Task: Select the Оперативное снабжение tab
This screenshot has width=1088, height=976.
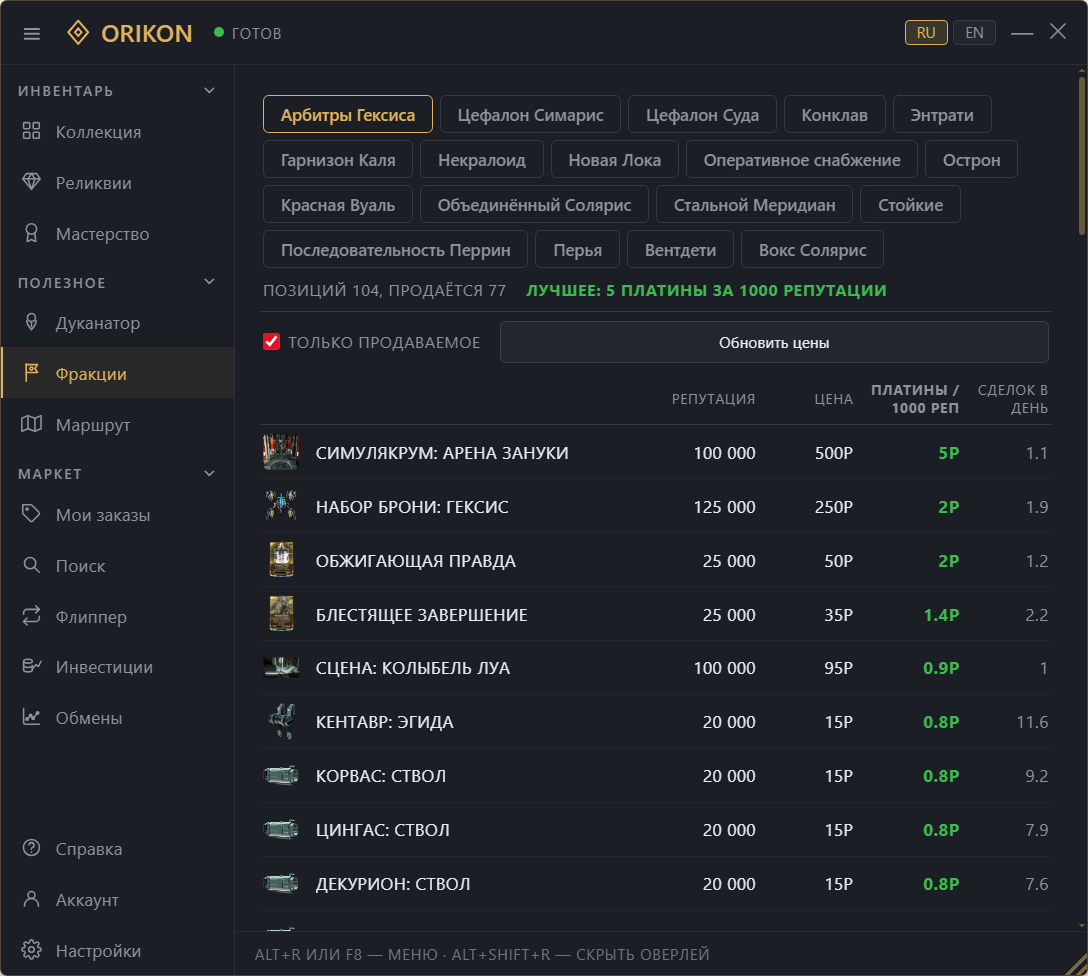Action: tap(802, 159)
